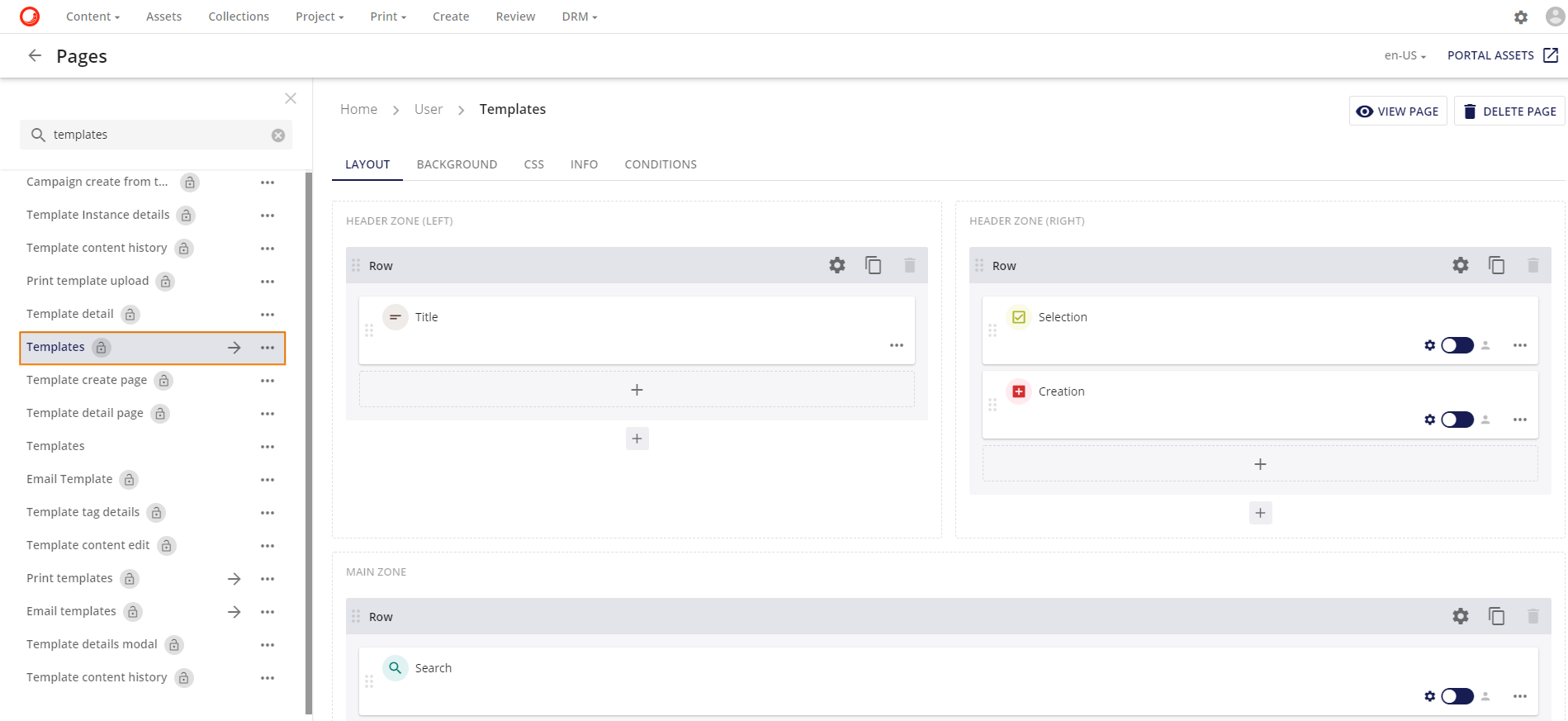Click the templates search input field
Viewport: 1568px width, 721px height.
pos(157,135)
